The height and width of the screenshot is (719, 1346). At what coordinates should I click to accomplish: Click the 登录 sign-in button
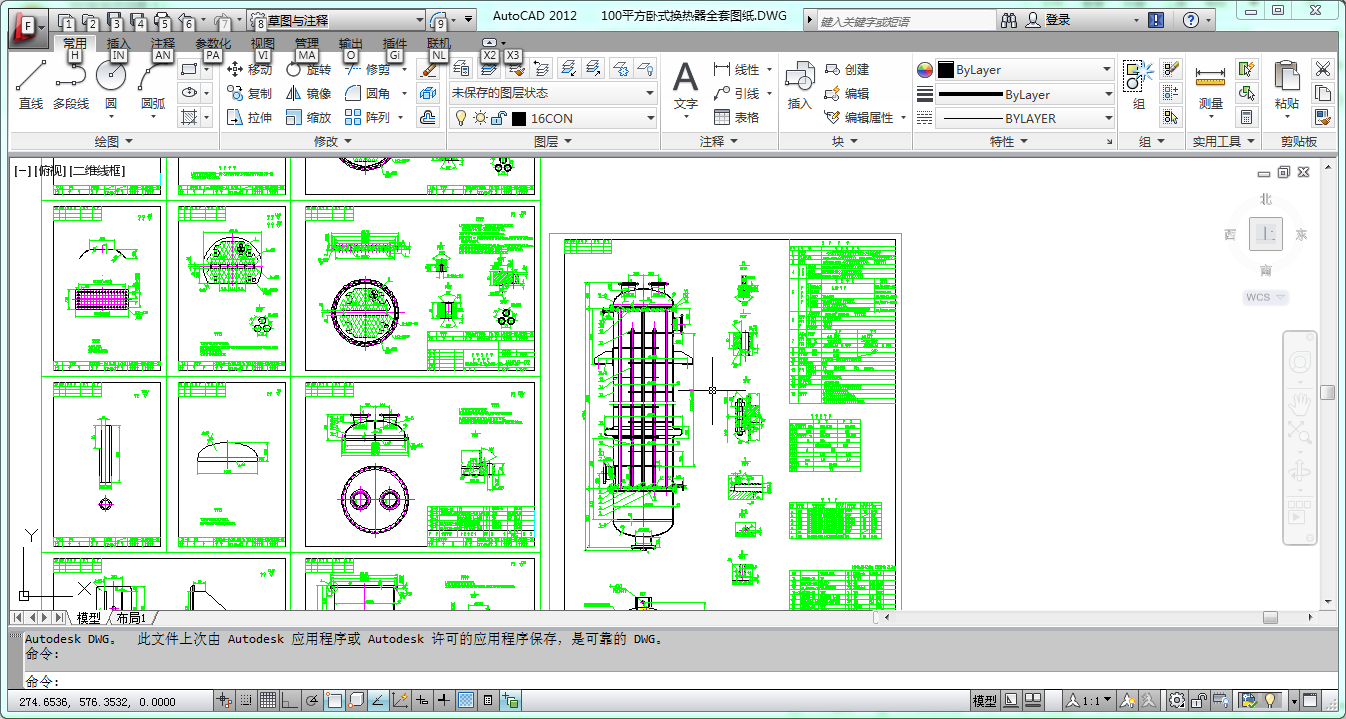tap(1057, 20)
